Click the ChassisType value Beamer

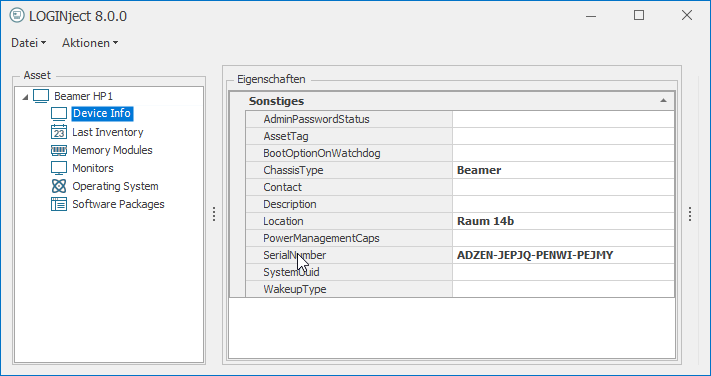click(x=479, y=171)
